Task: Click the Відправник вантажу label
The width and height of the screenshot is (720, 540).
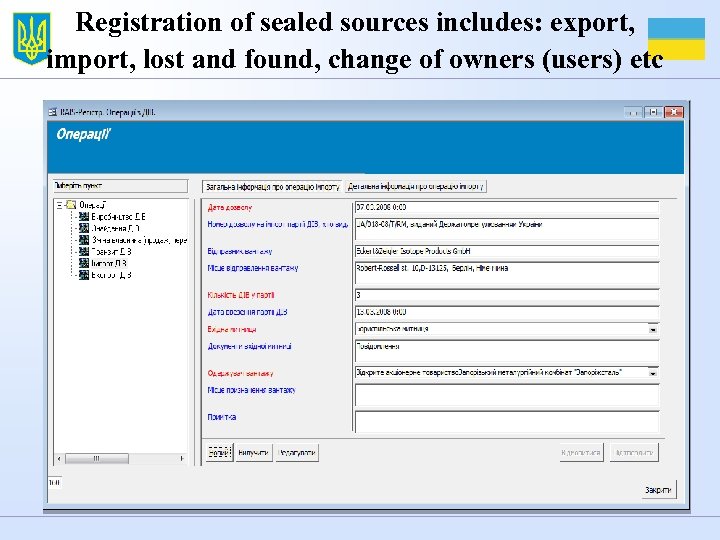Action: click(x=240, y=252)
